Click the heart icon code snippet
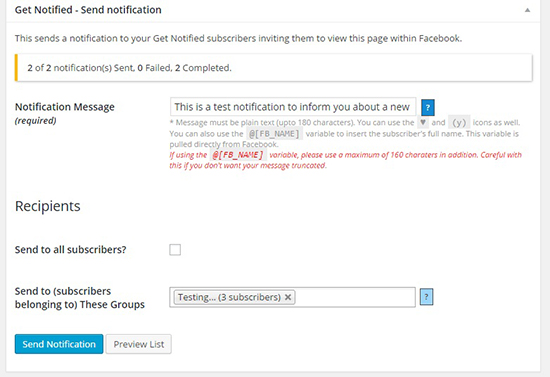 423,122
